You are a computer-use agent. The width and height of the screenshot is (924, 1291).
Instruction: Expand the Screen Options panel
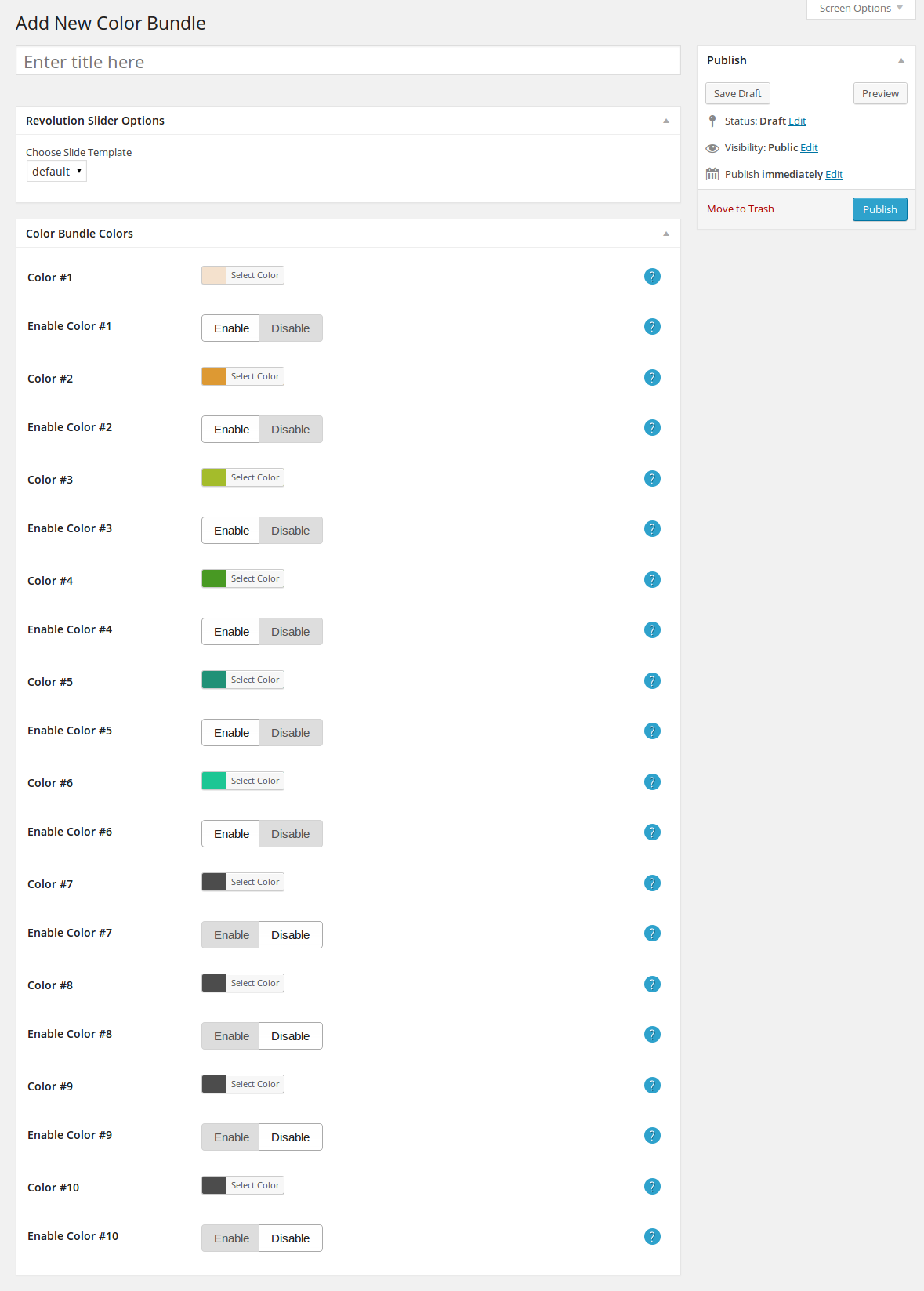[x=861, y=9]
